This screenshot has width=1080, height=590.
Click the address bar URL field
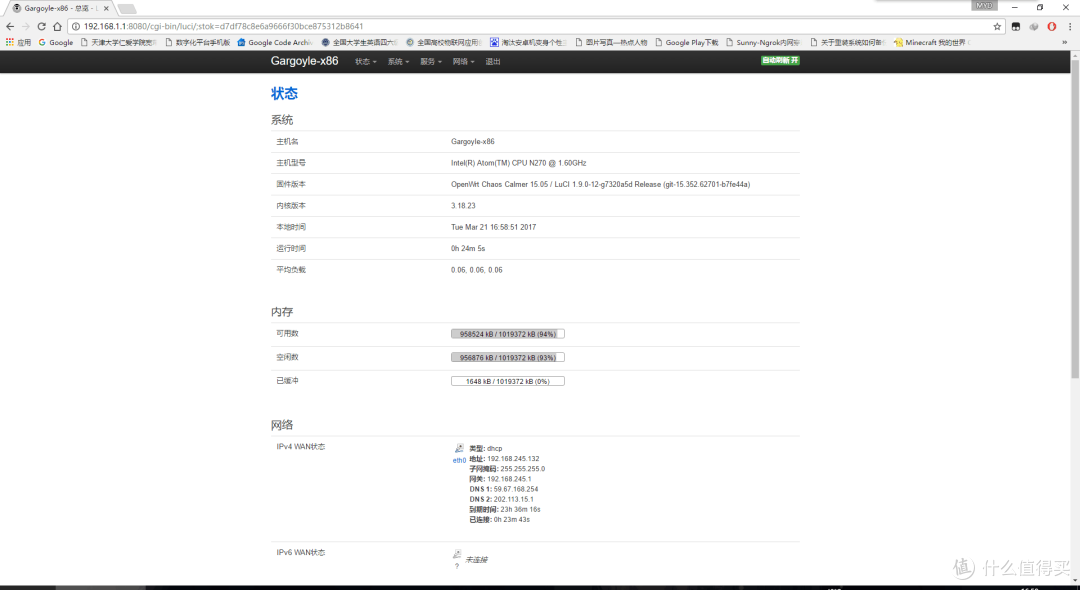500,26
